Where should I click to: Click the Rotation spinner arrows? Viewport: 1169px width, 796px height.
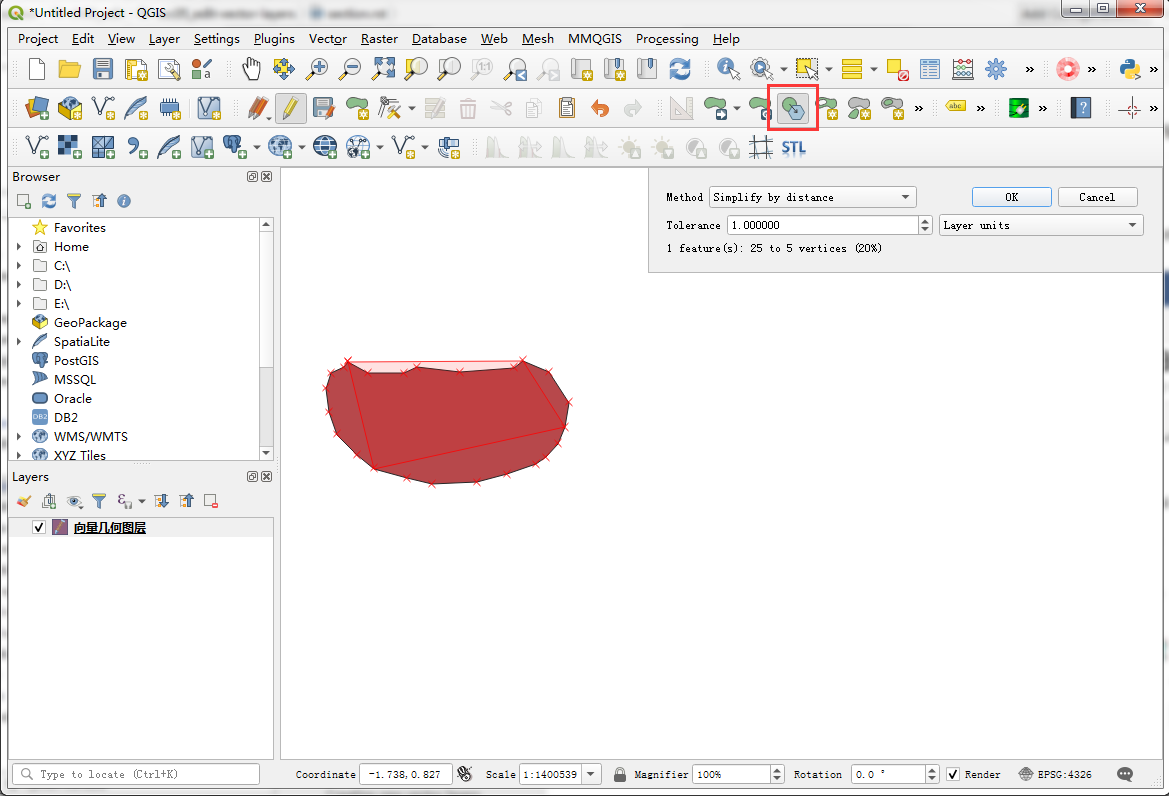click(932, 774)
